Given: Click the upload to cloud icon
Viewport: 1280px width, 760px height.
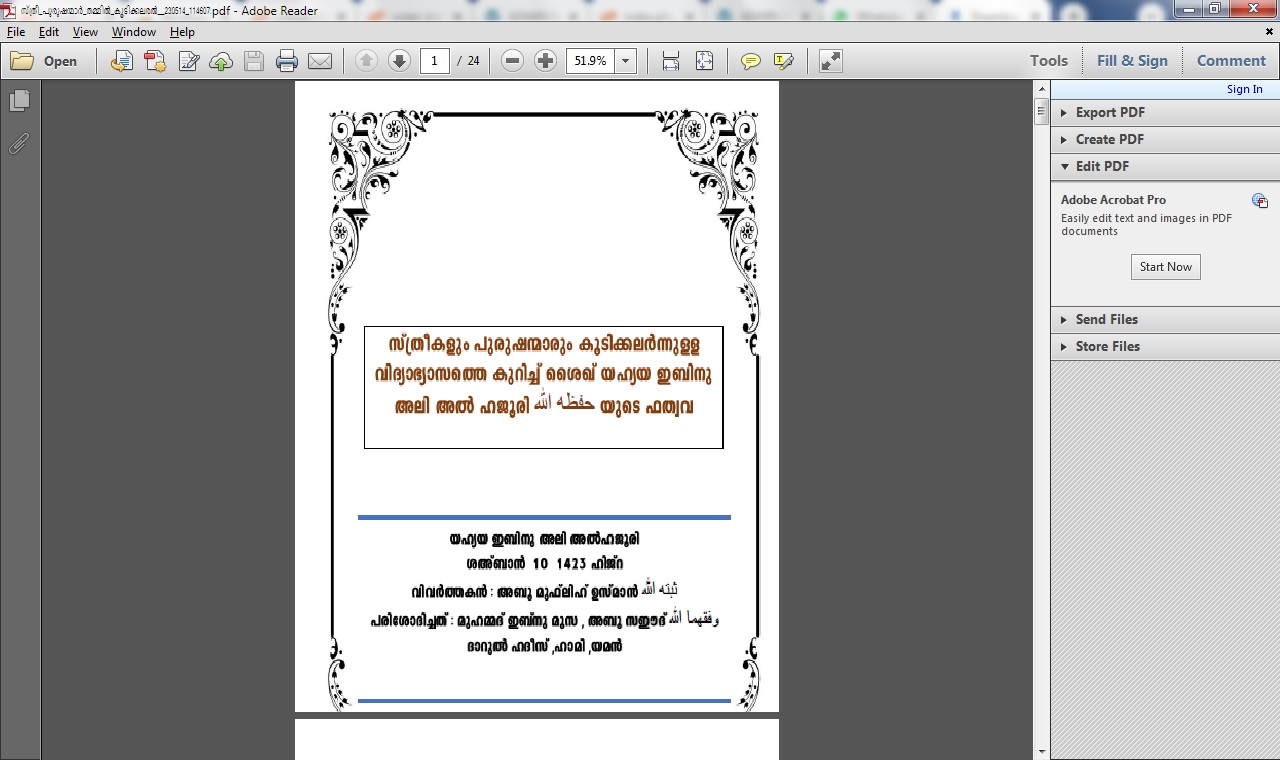Looking at the screenshot, I should (x=221, y=61).
